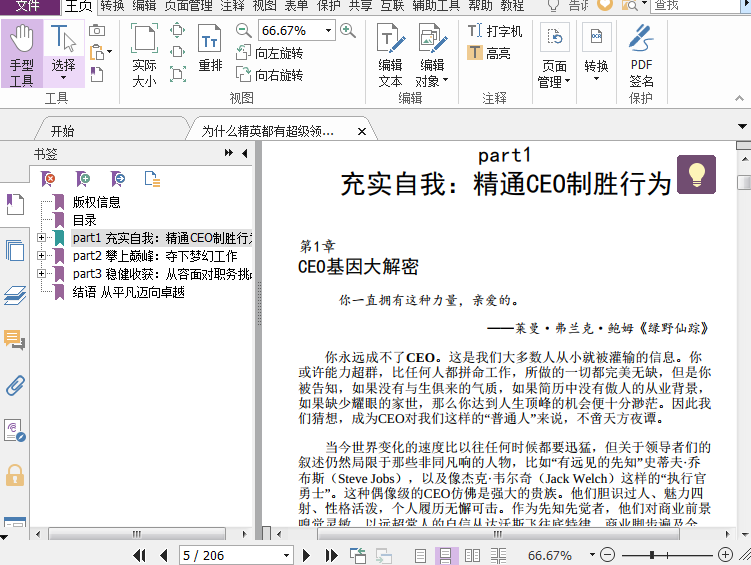Rotate the page left (向左旋转)
Screen dimensions: 751x565
point(270,53)
